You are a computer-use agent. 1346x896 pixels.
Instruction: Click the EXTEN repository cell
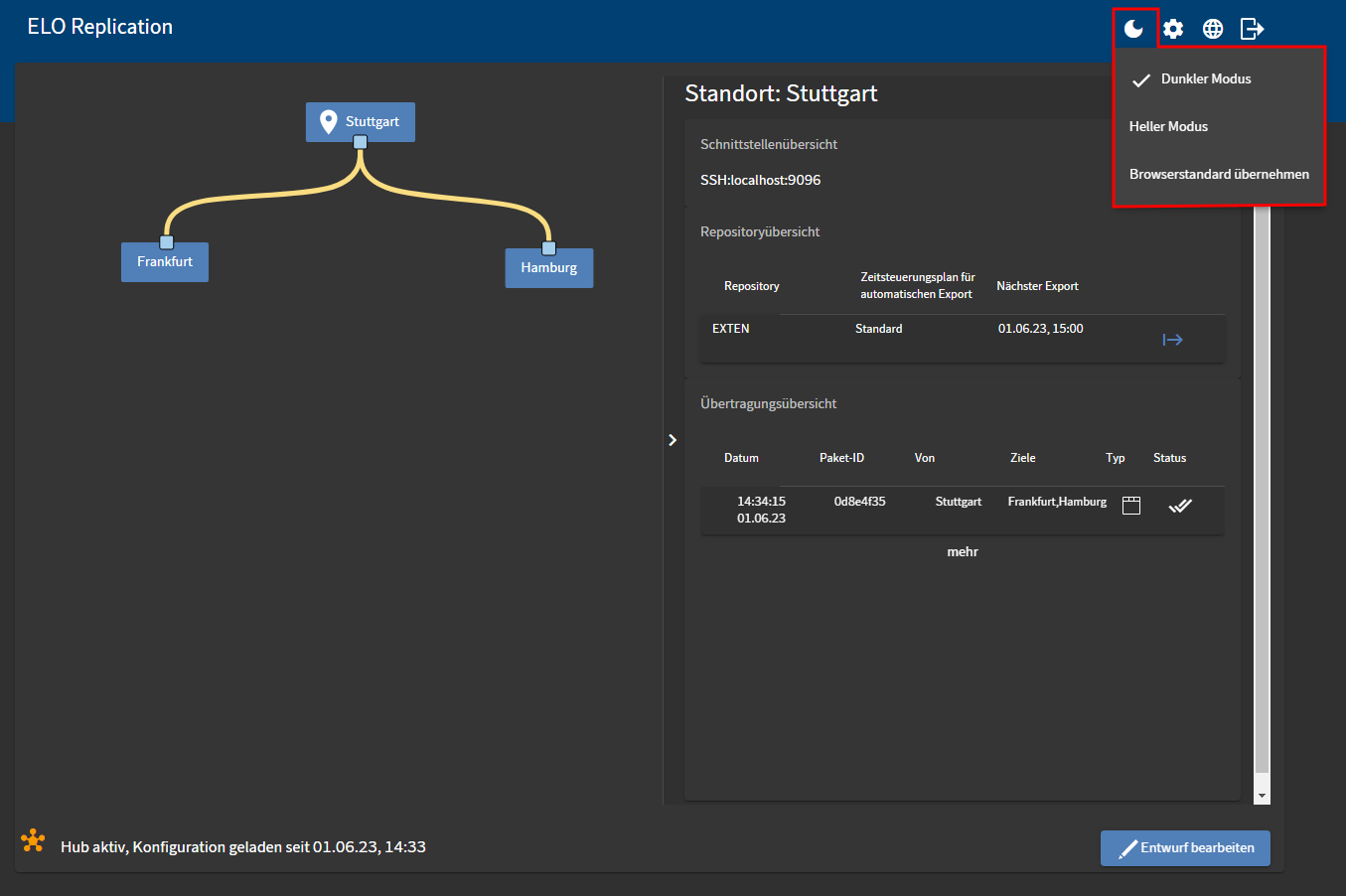(x=731, y=329)
